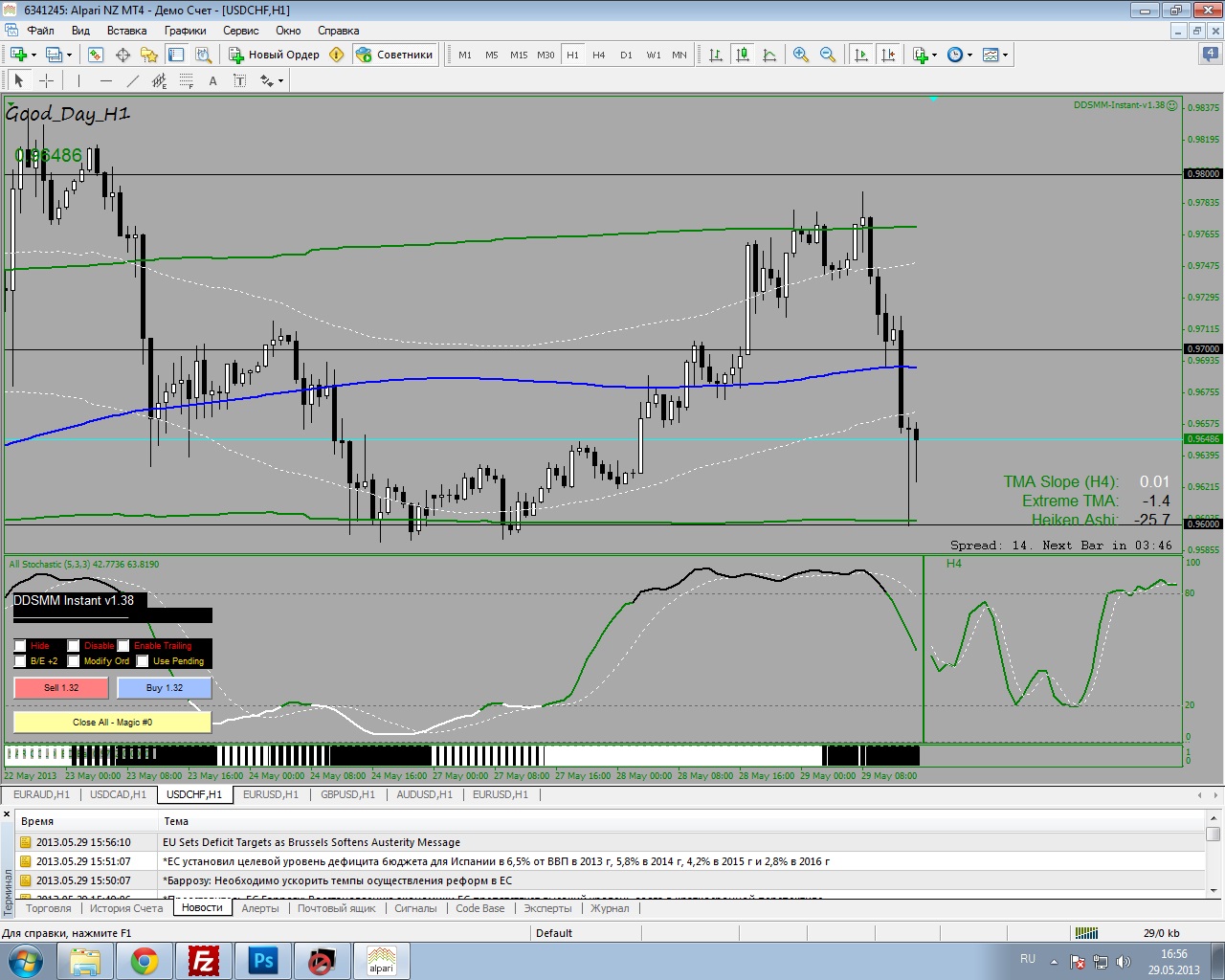The width and height of the screenshot is (1225, 980).
Task: Open the chat notification icon showing 4
Action: pos(1210,54)
